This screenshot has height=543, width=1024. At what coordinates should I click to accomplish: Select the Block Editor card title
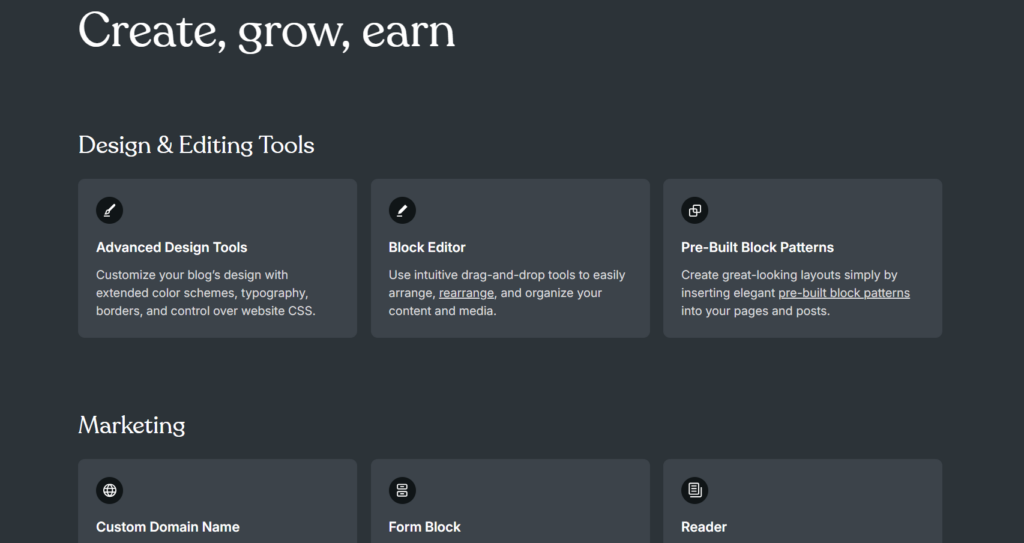[x=427, y=248]
